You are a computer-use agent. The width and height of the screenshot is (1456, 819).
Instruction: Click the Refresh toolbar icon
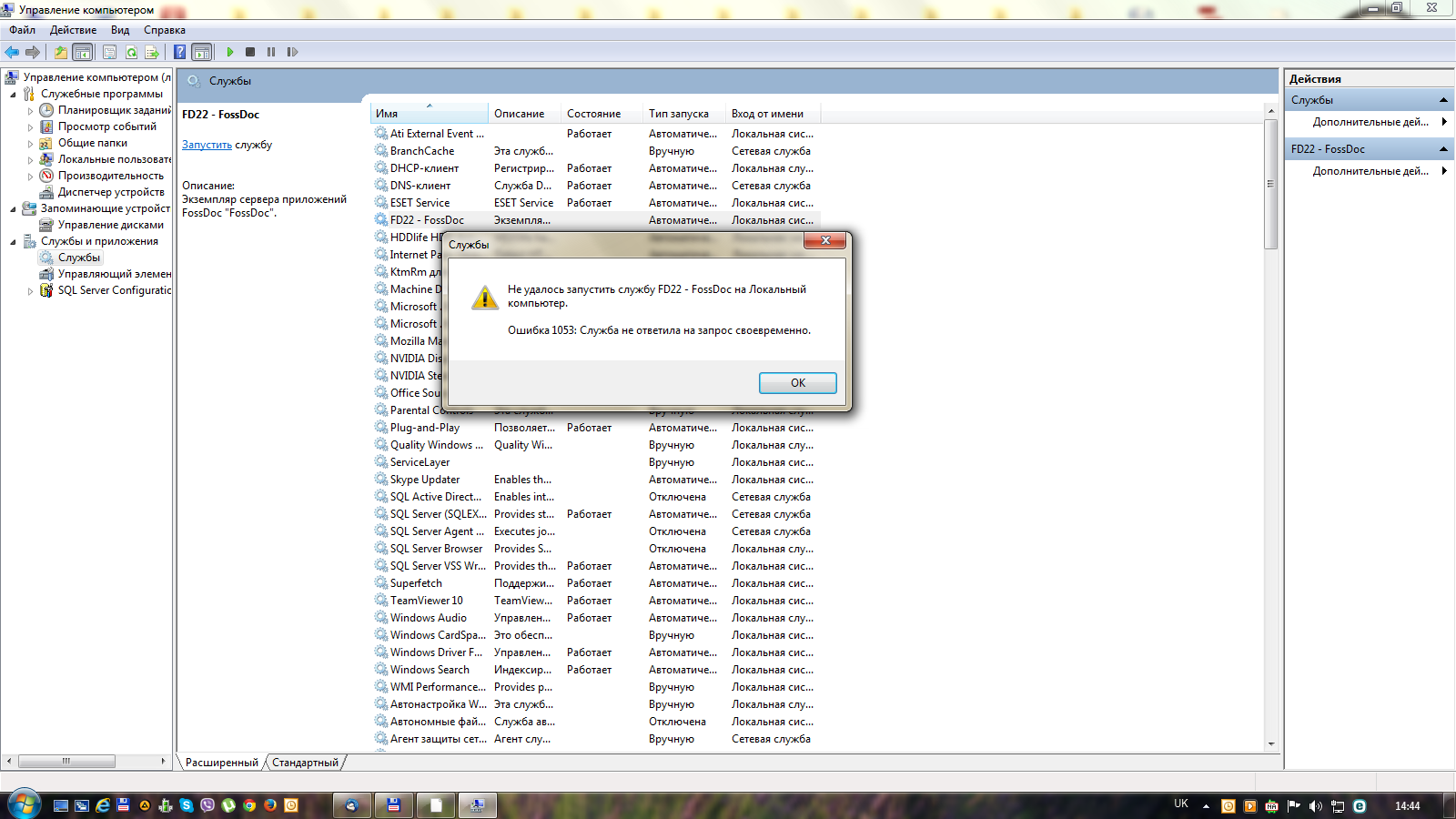pos(131,52)
